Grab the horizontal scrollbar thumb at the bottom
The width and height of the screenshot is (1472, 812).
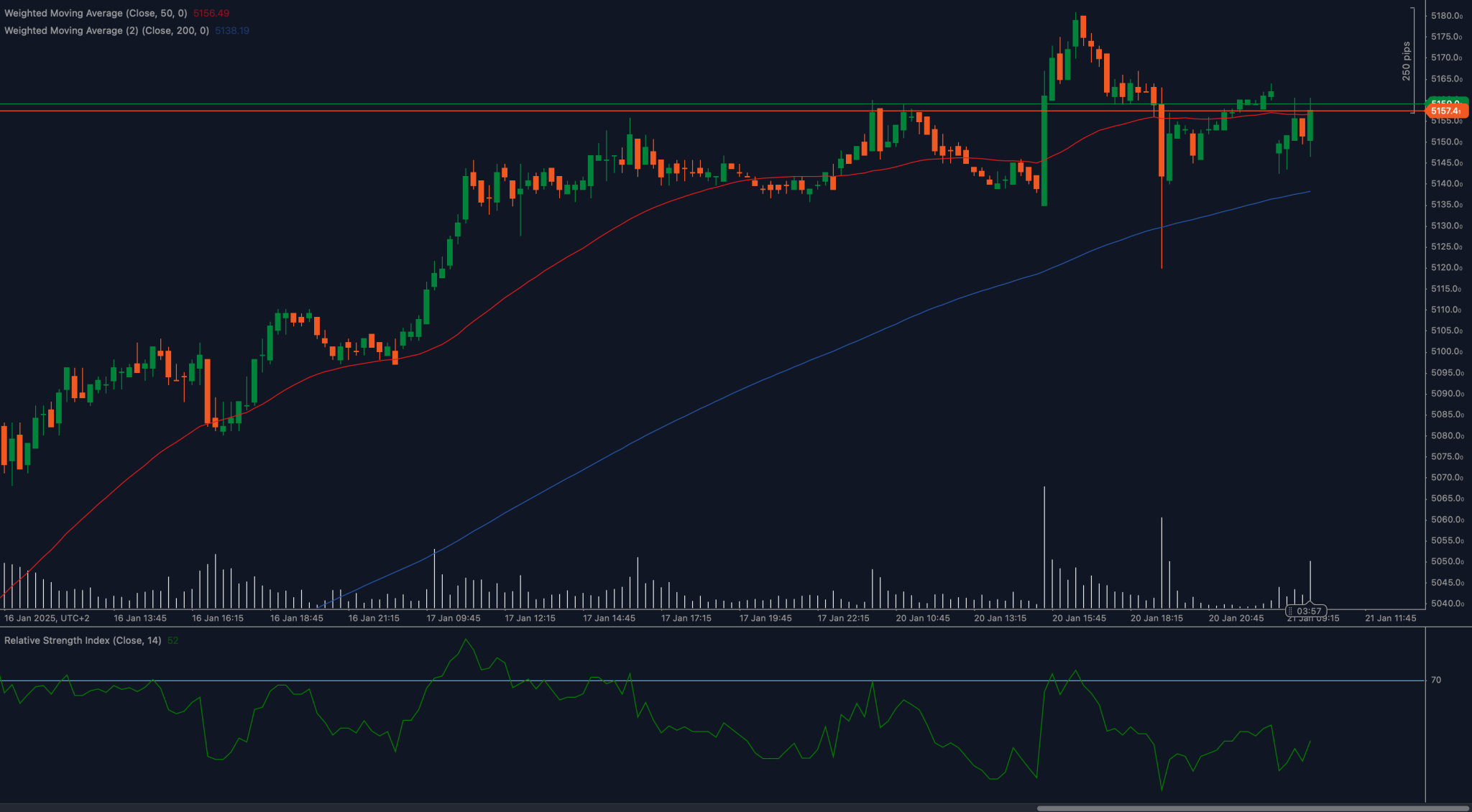point(1252,808)
